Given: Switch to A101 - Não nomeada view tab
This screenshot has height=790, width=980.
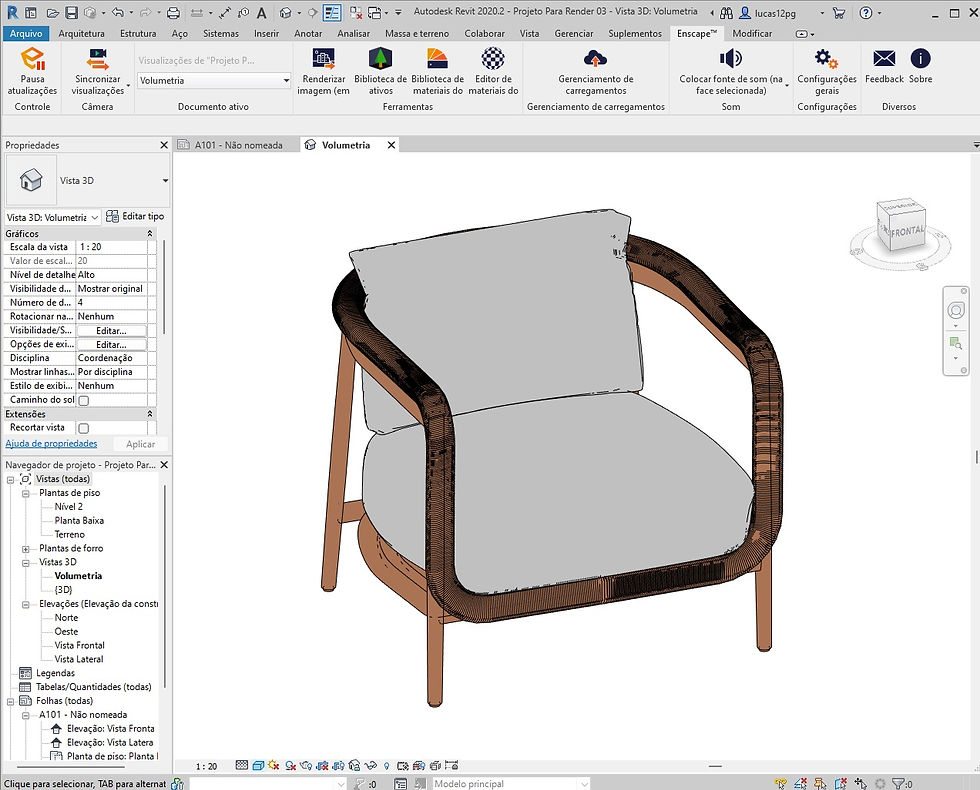Looking at the screenshot, I should pyautogui.click(x=238, y=145).
